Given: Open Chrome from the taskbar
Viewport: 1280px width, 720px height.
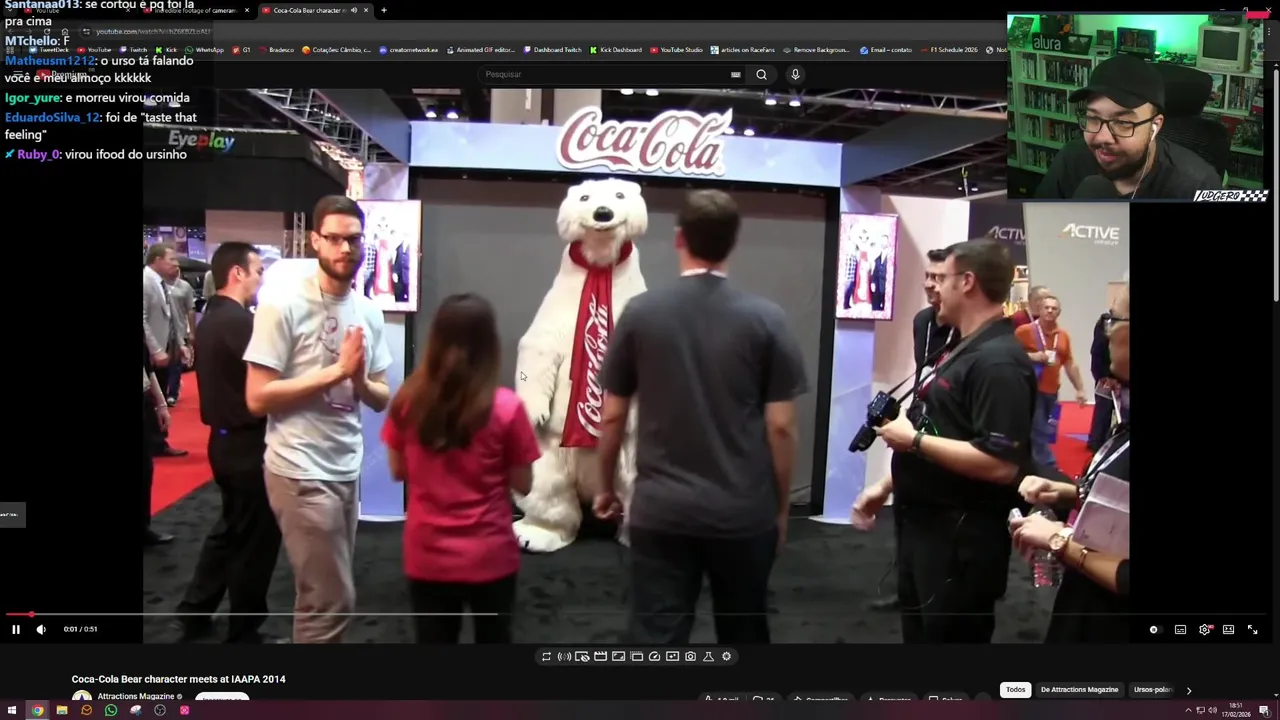Looking at the screenshot, I should click(x=37, y=710).
